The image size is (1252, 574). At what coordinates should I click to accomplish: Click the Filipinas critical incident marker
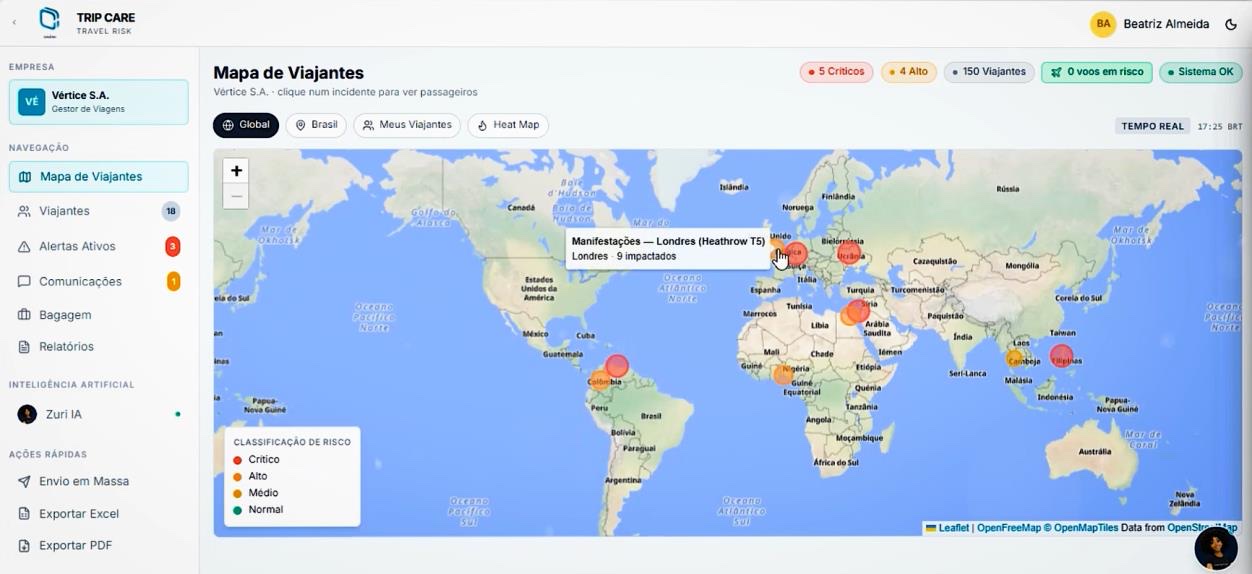[1061, 355]
